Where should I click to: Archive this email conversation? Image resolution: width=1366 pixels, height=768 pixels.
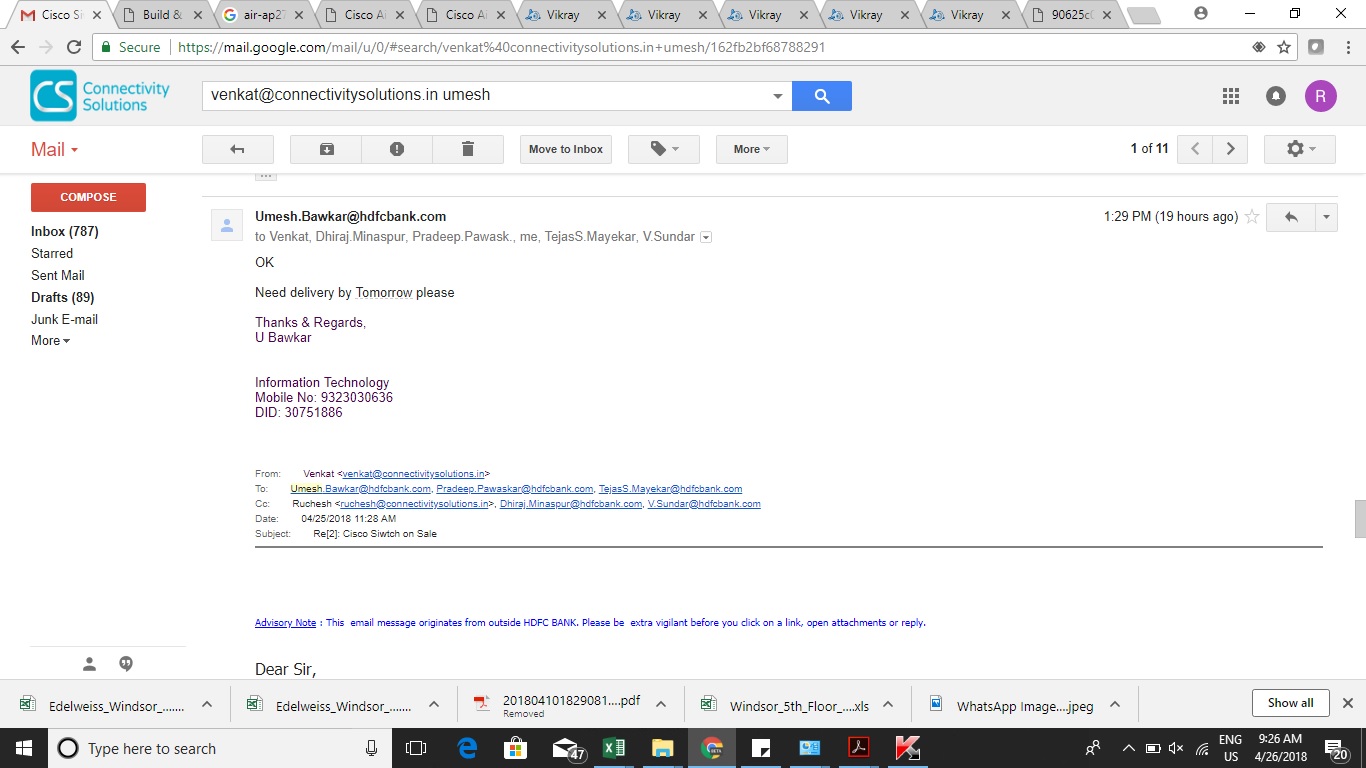tap(326, 149)
